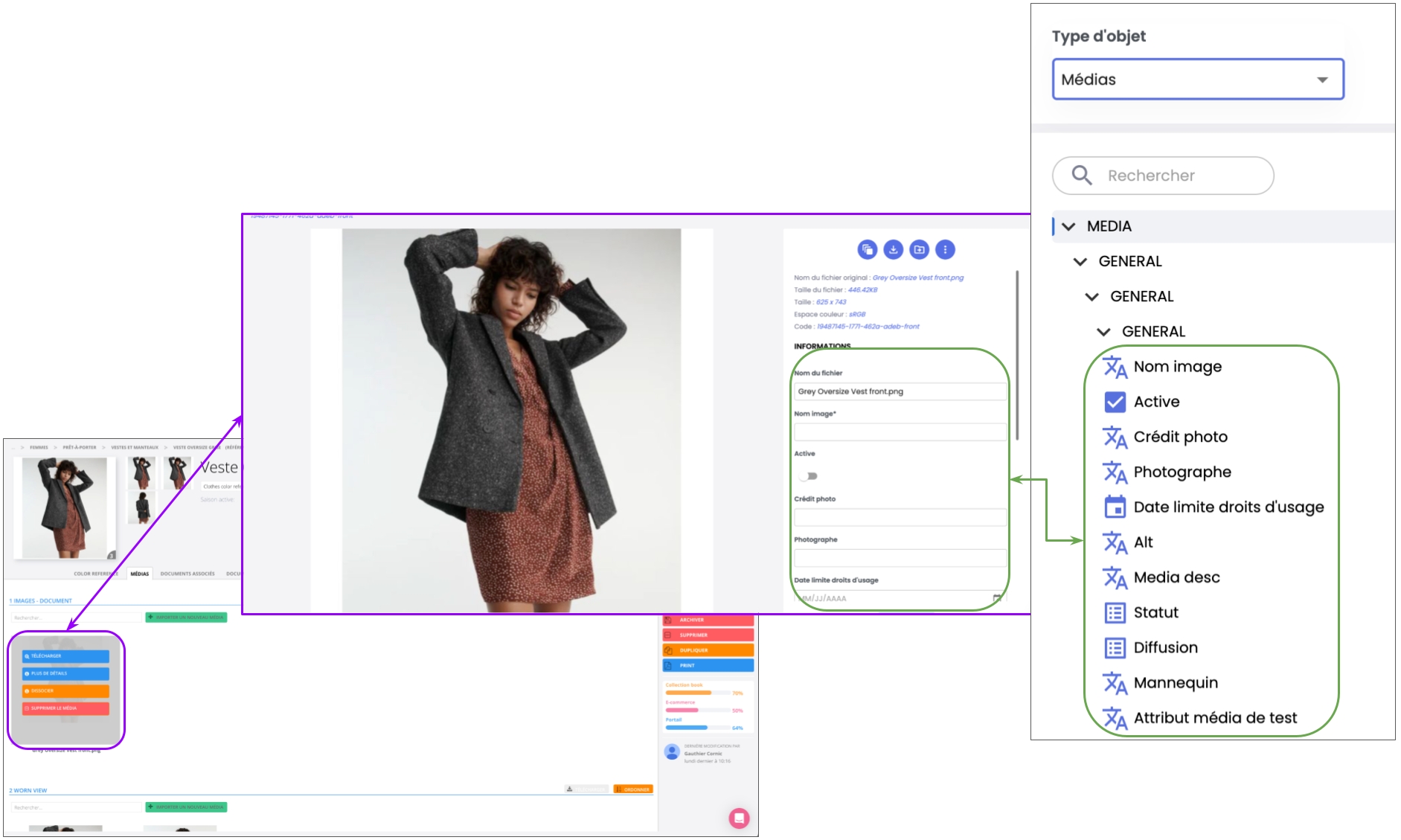1401x840 pixels.
Task: Click the list icon beside Diffusion
Action: [1115, 647]
